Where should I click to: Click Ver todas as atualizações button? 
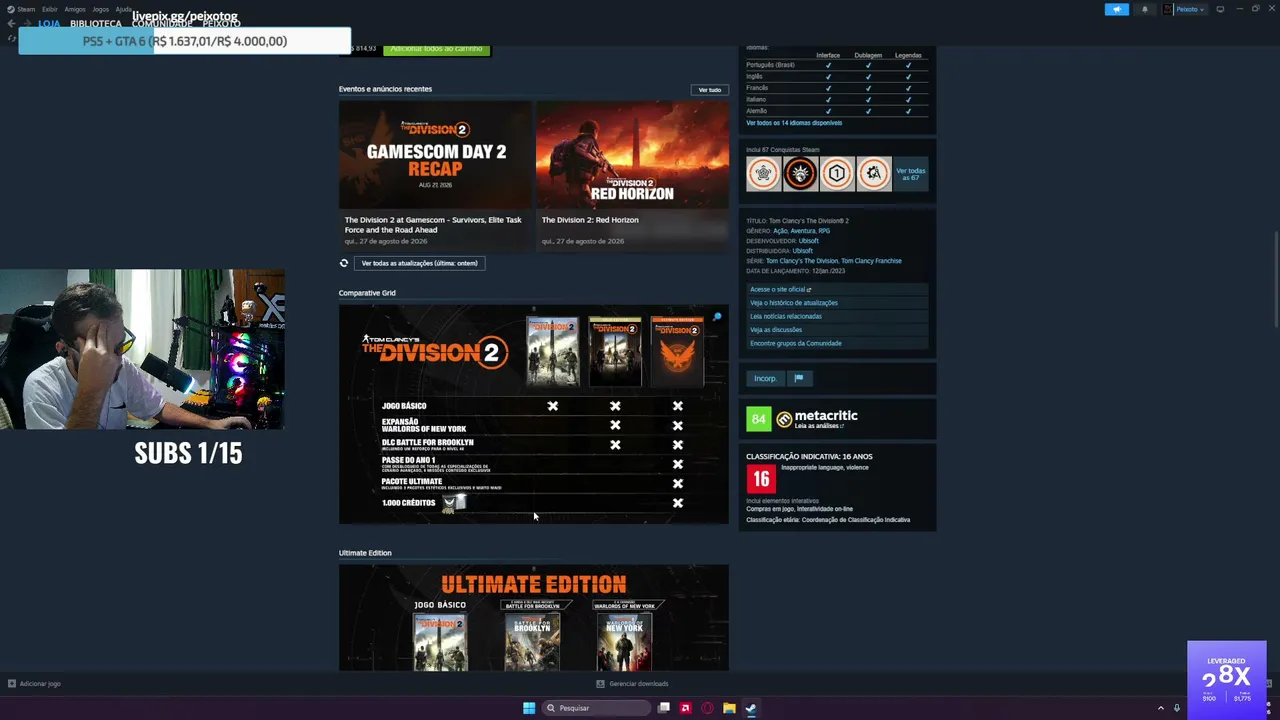coord(420,263)
